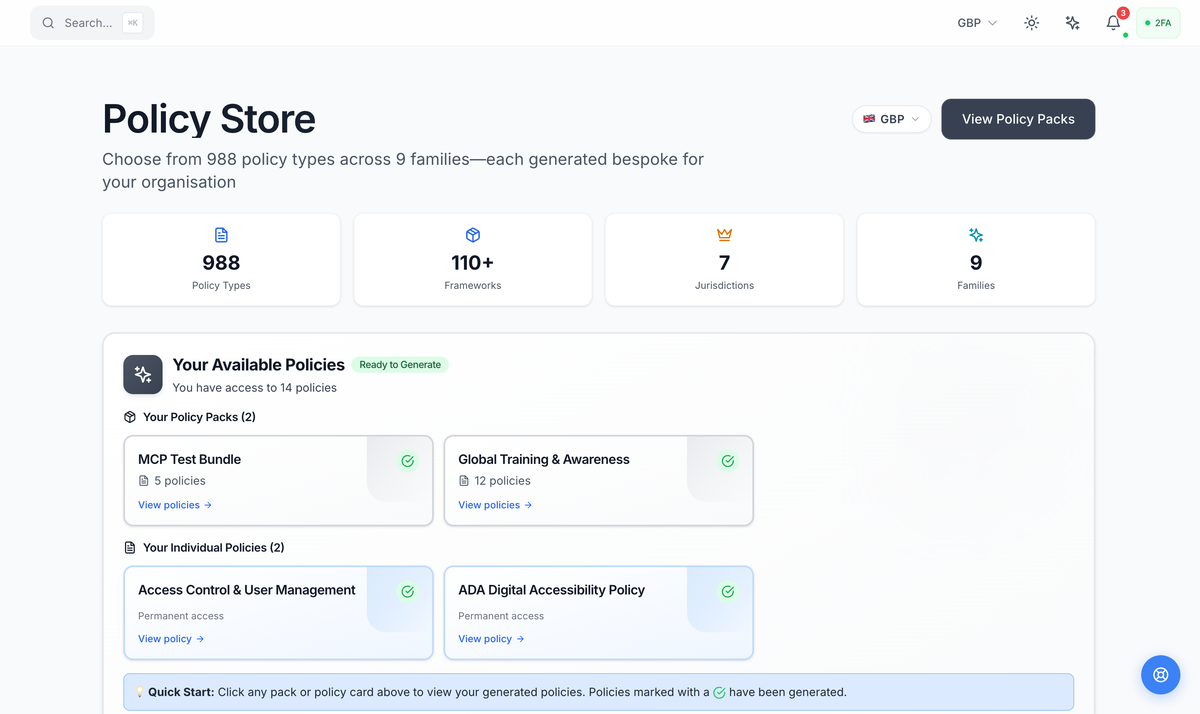This screenshot has height=714, width=1200.
Task: Open View policy for Access Control & User Management
Action: pyautogui.click(x=171, y=638)
